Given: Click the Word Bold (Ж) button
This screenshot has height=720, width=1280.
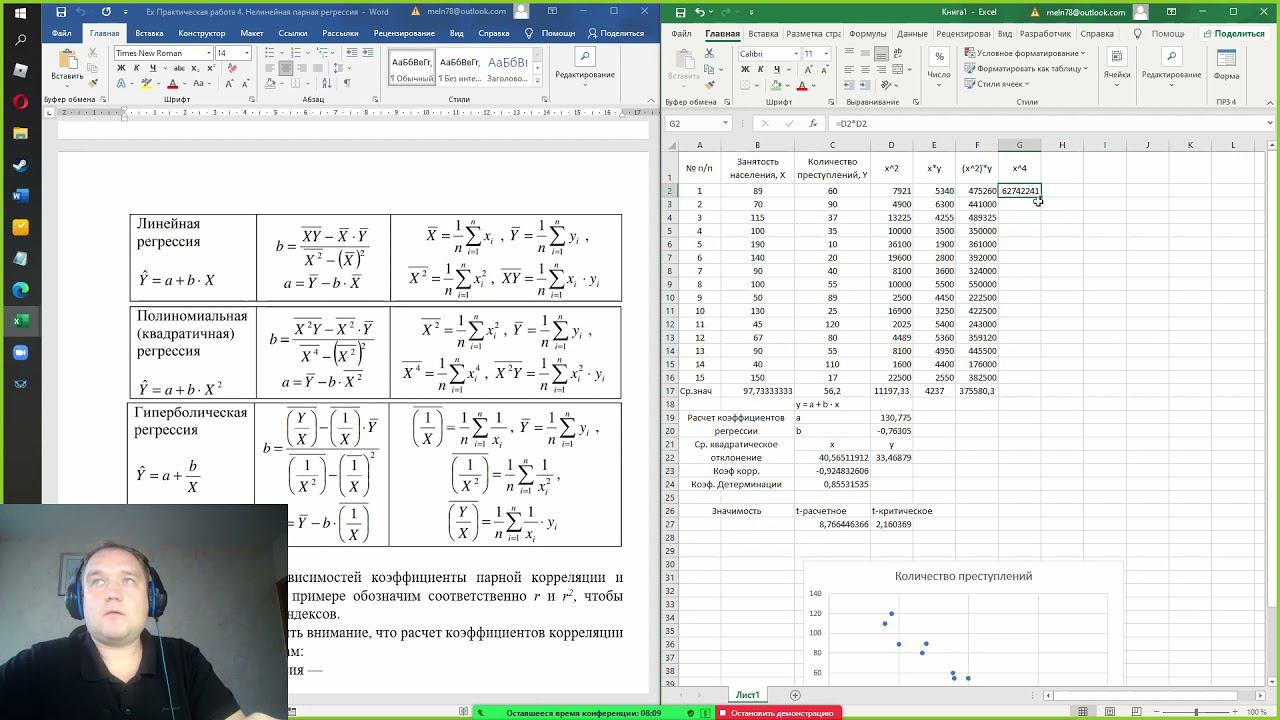Looking at the screenshot, I should (x=121, y=68).
